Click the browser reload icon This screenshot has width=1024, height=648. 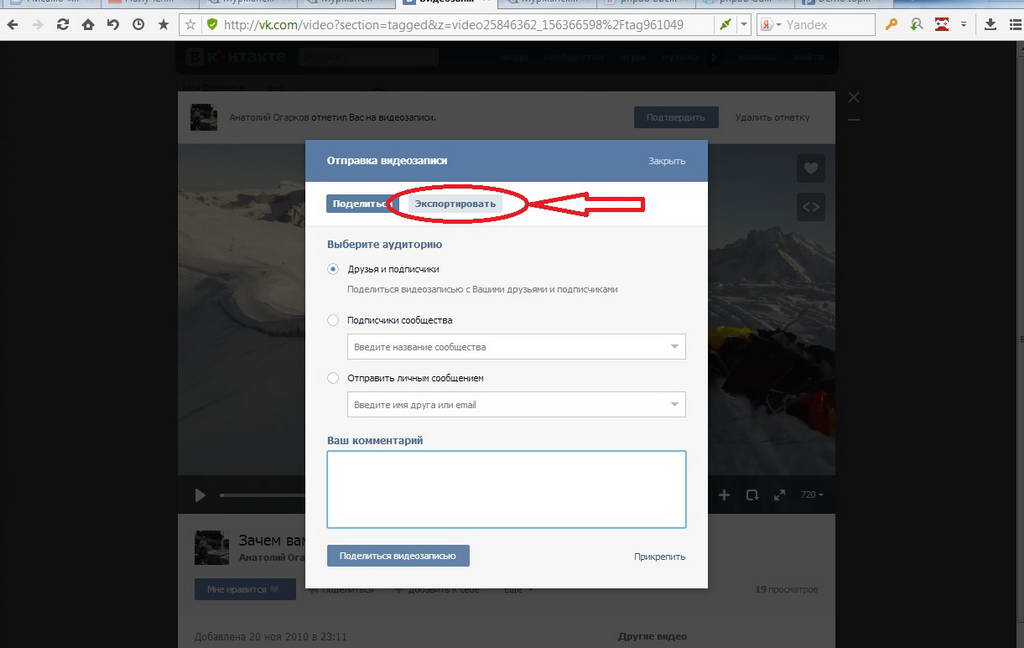(x=63, y=24)
